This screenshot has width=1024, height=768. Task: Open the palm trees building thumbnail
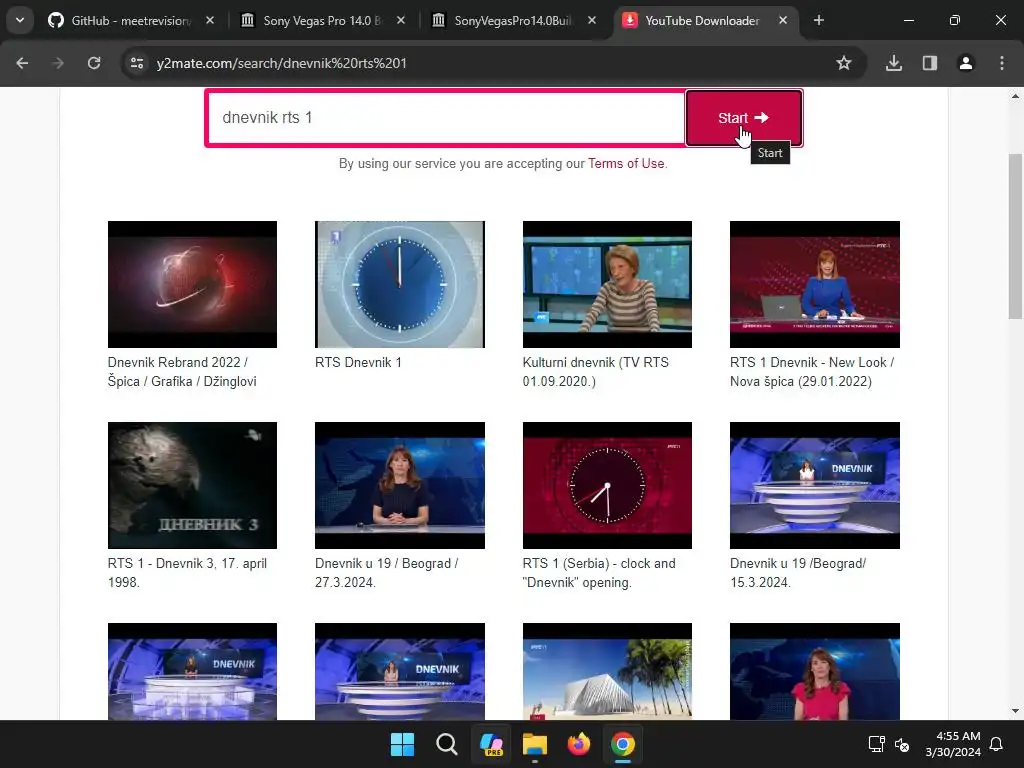click(607, 671)
